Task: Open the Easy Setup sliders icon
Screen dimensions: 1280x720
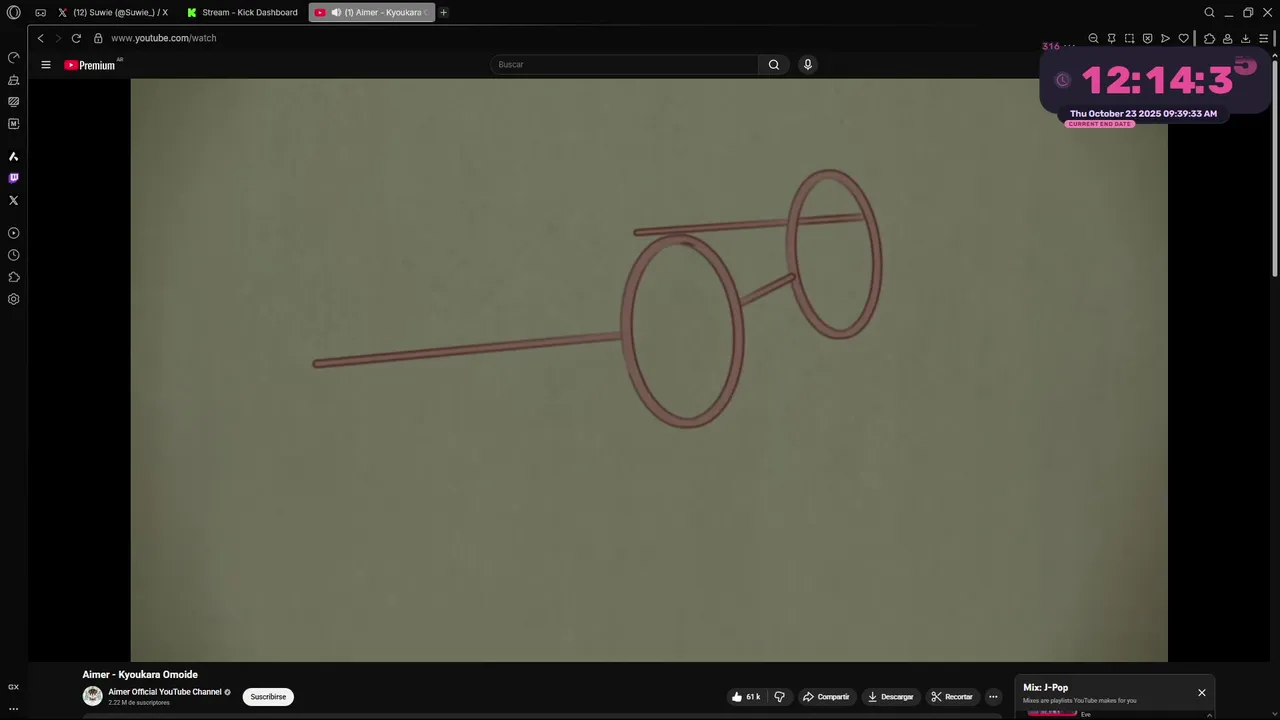Action: tap(1263, 38)
